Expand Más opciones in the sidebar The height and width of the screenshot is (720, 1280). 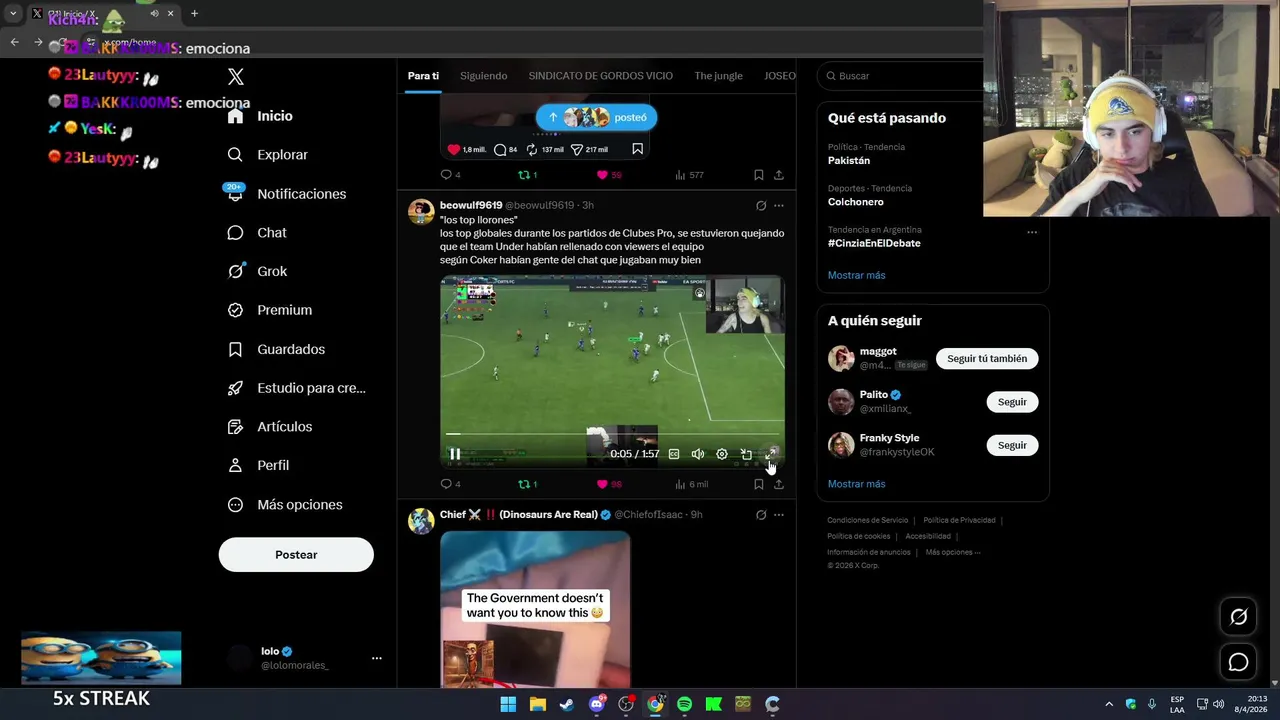tap(284, 505)
